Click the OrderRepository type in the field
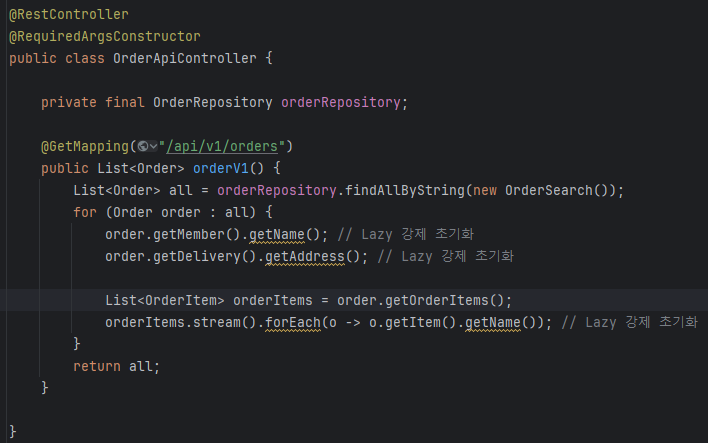Screen dimensions: 708x443 click(213, 103)
